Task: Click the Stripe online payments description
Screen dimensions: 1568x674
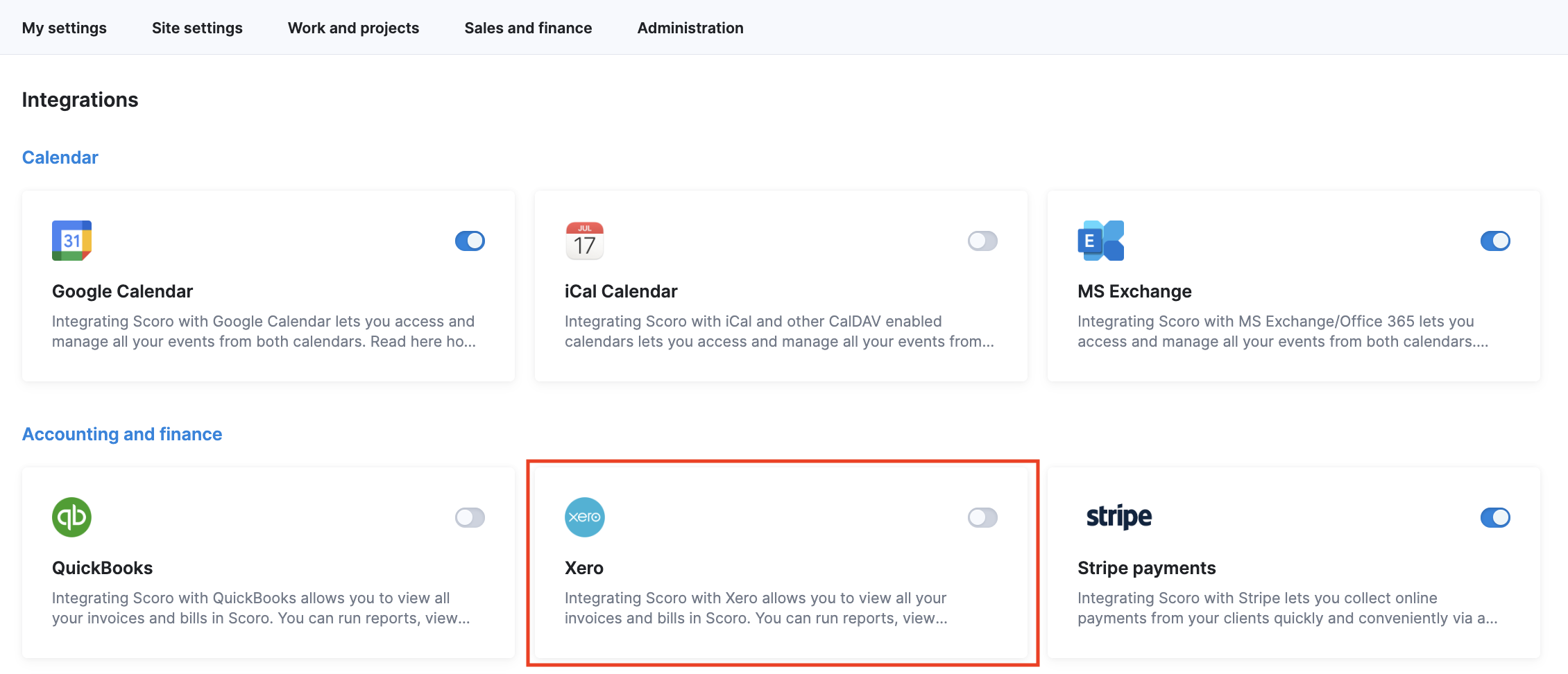Action: (x=1288, y=608)
